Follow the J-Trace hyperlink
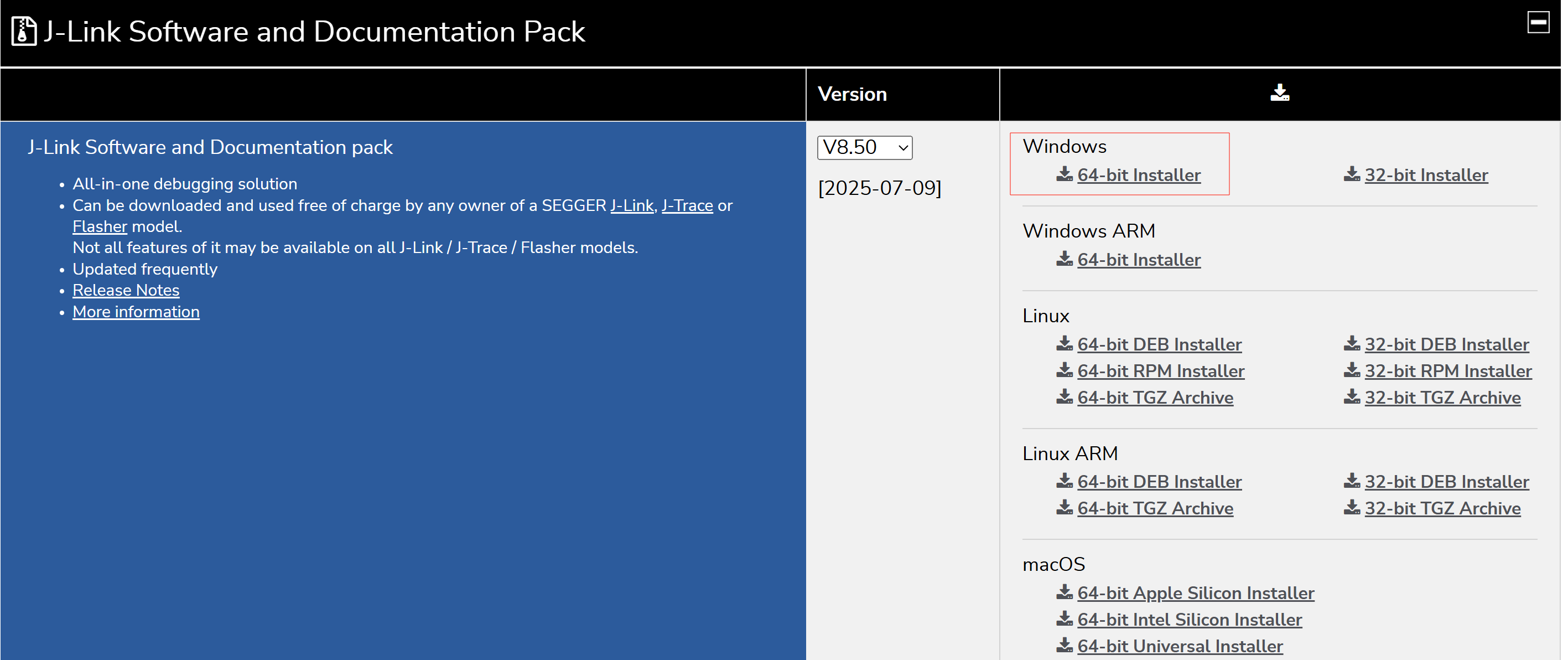Screen dimensions: 1568x660 pos(687,205)
